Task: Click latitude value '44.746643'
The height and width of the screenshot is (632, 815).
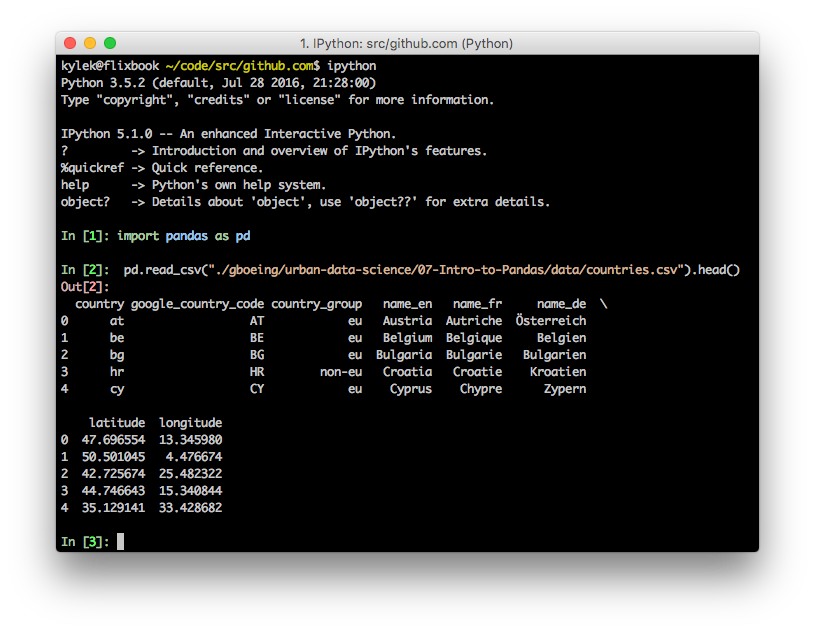Action: coord(113,491)
